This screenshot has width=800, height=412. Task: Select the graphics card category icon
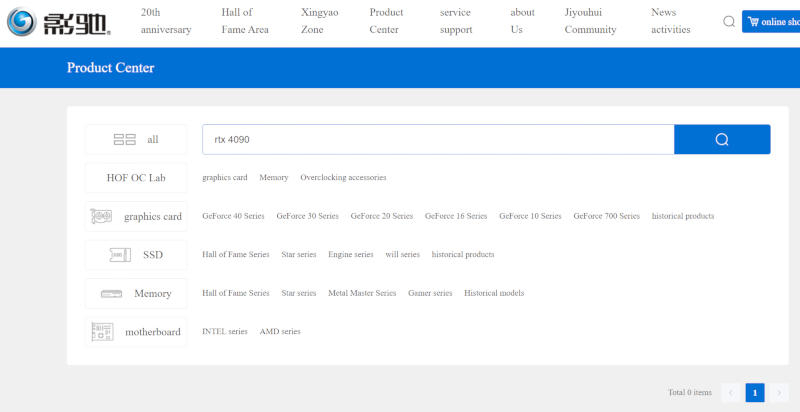[x=102, y=216]
